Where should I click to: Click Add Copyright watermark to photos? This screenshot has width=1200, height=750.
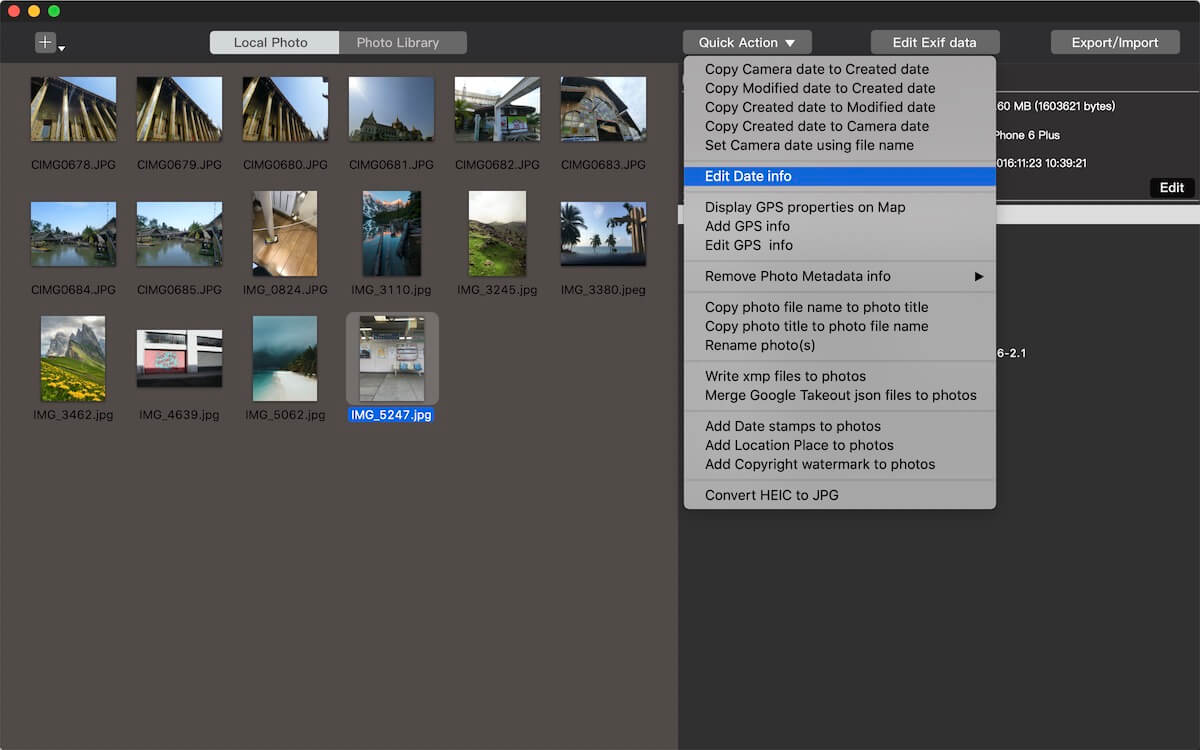820,464
